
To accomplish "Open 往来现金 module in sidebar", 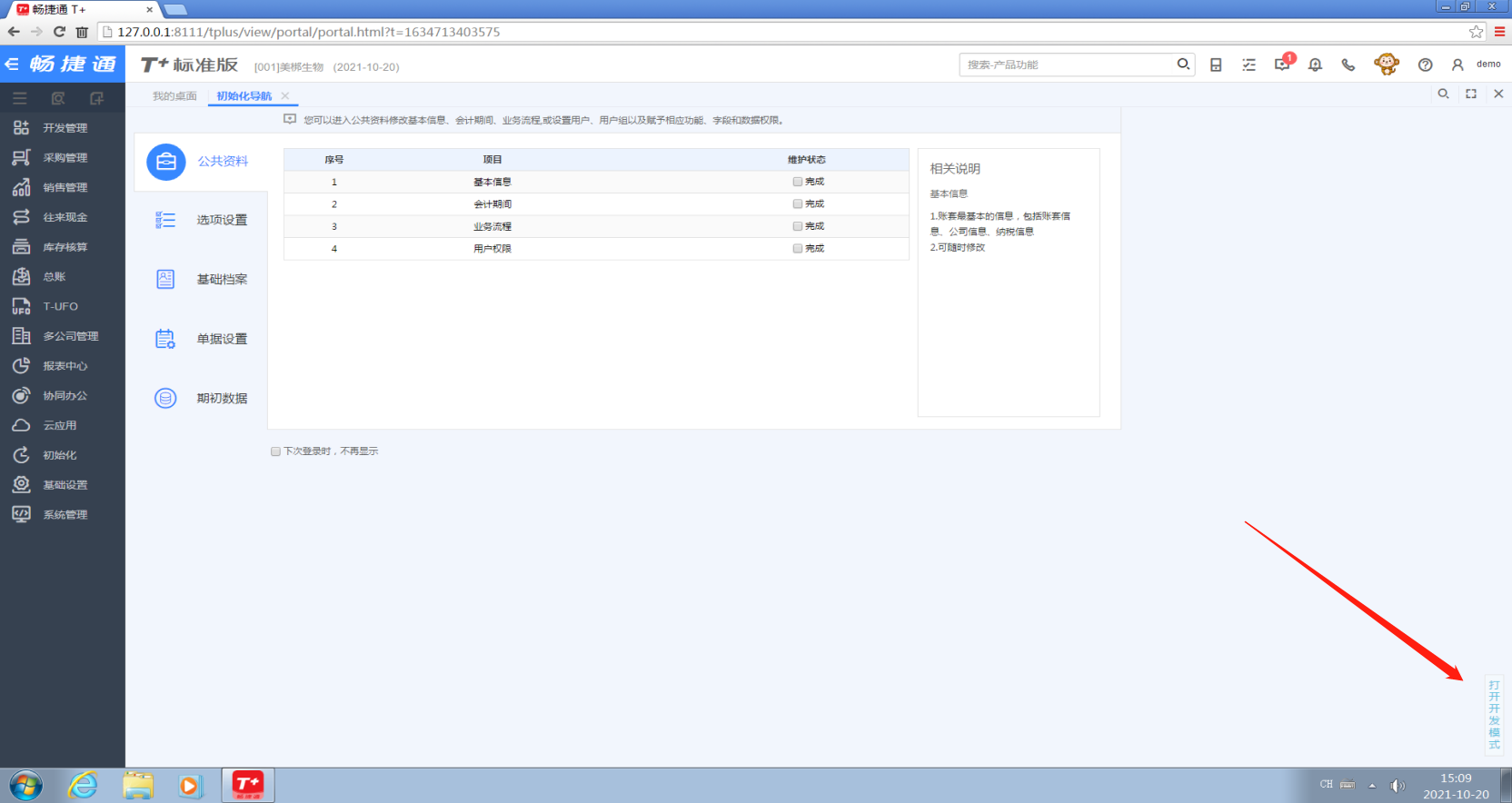I will click(63, 218).
